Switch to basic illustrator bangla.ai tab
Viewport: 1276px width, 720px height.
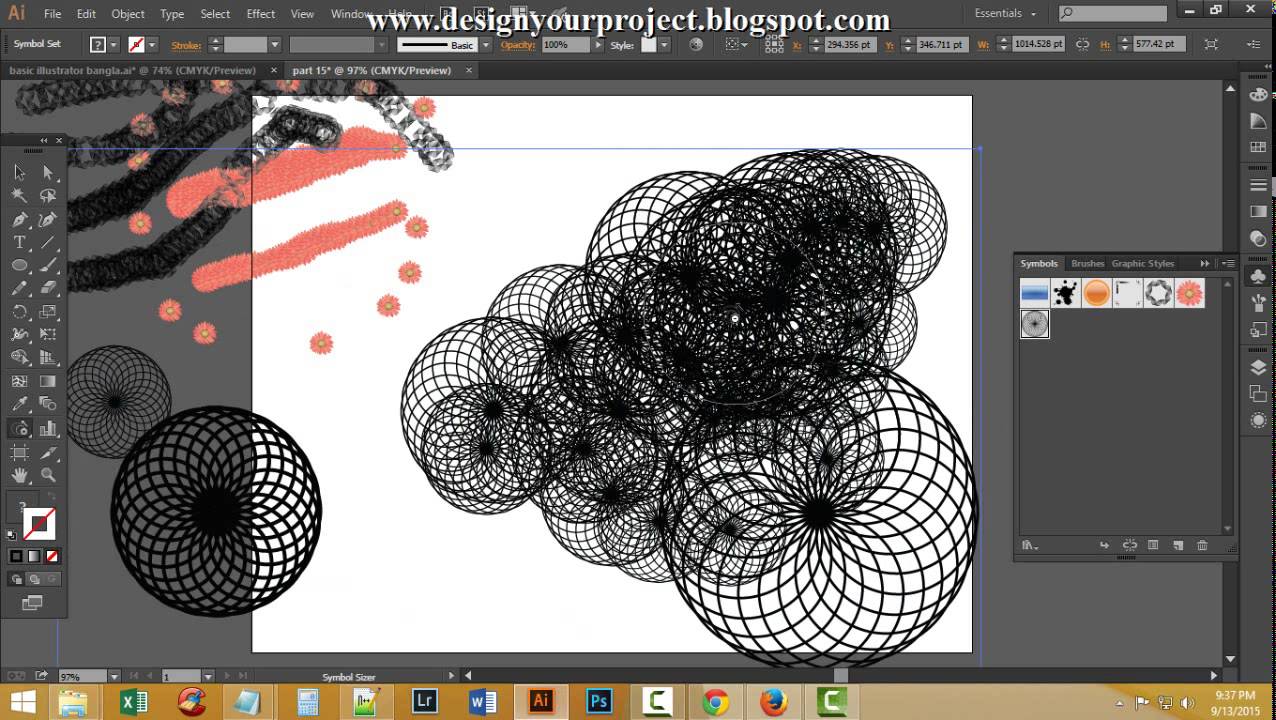pyautogui.click(x=131, y=70)
